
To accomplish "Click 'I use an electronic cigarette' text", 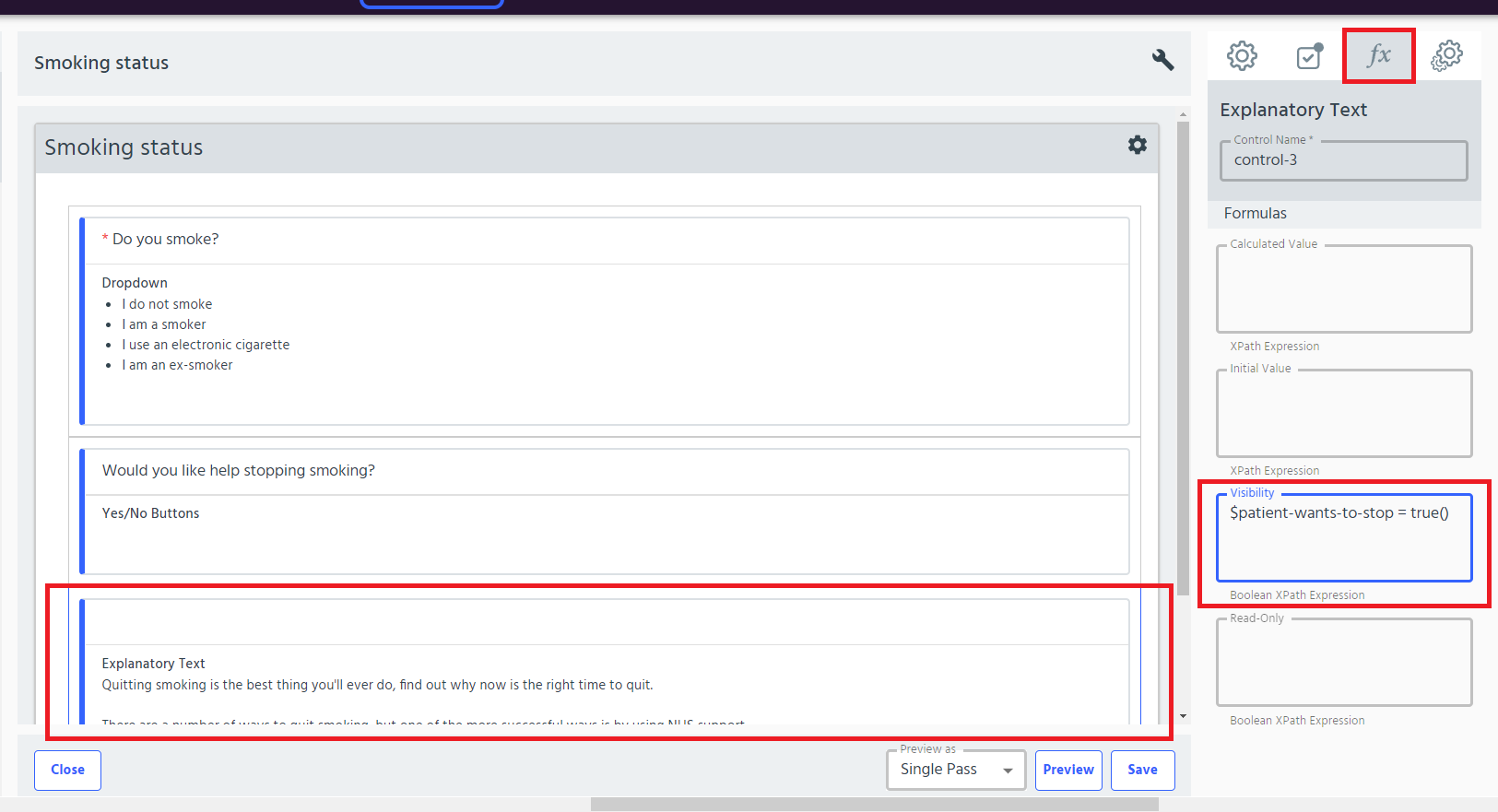I will tap(206, 345).
